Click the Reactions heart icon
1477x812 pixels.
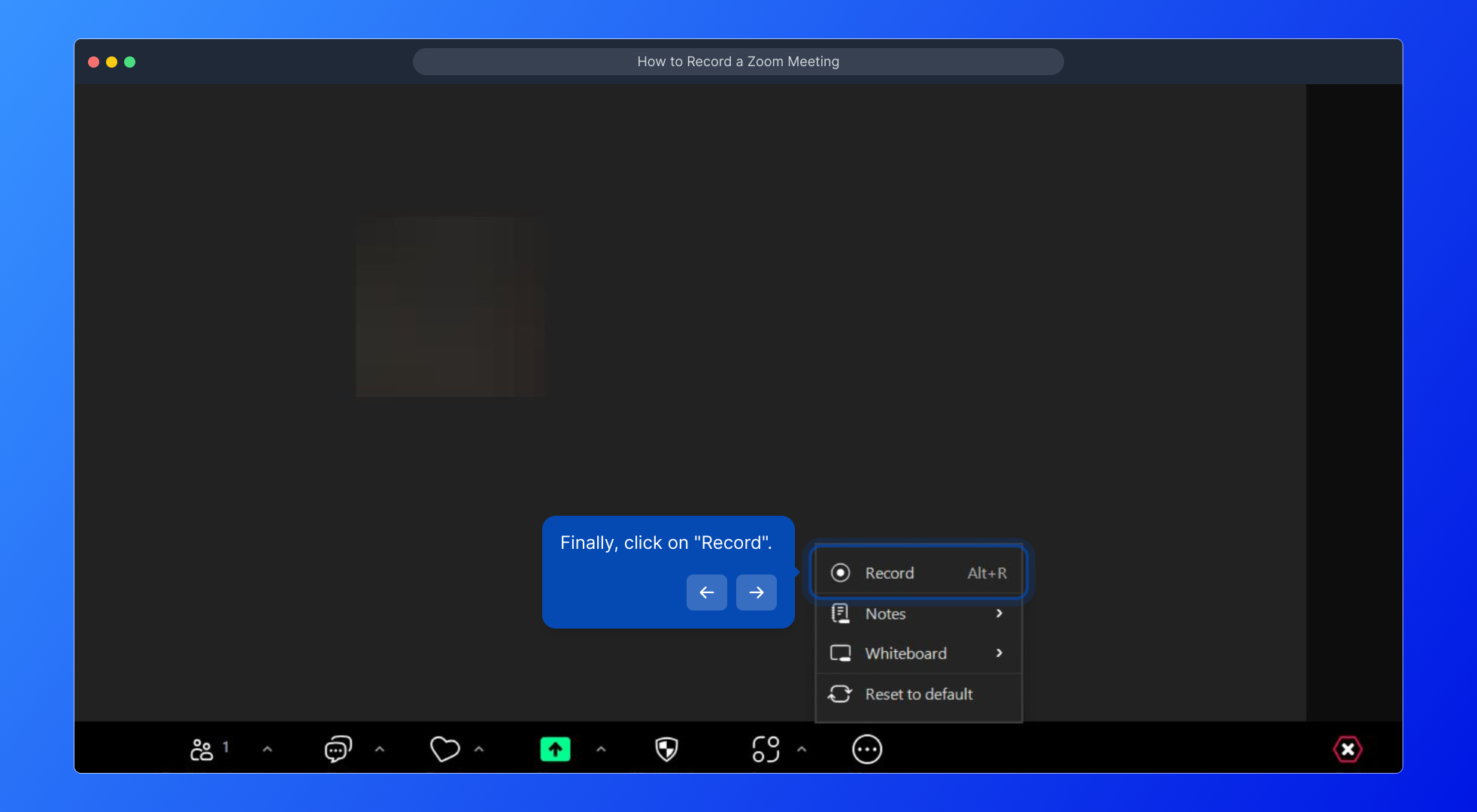pyautogui.click(x=444, y=750)
